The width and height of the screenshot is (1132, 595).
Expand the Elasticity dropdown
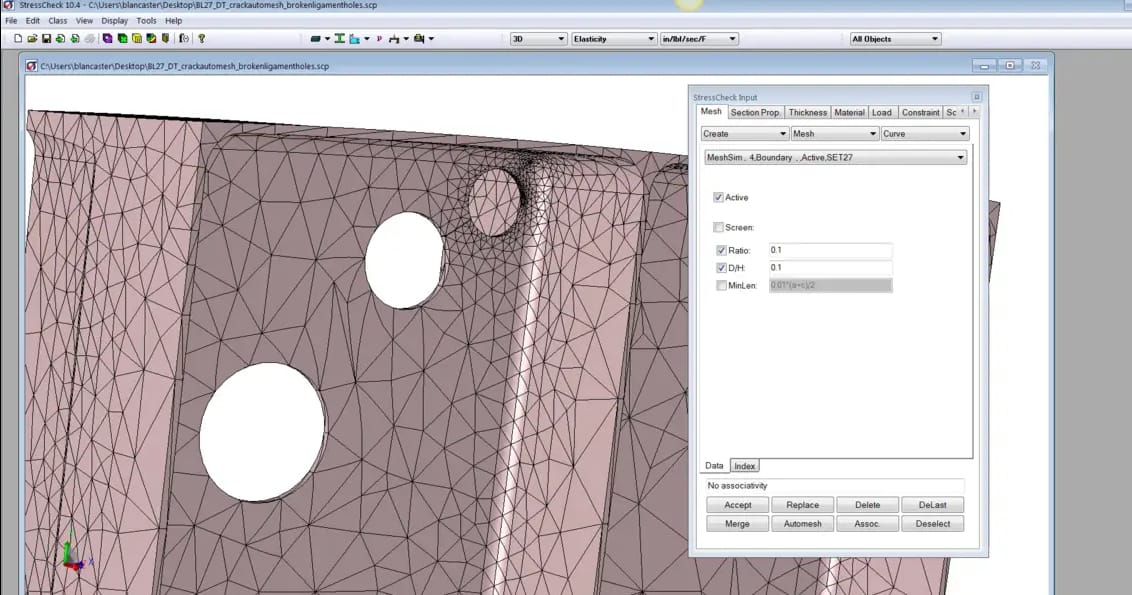(613, 38)
